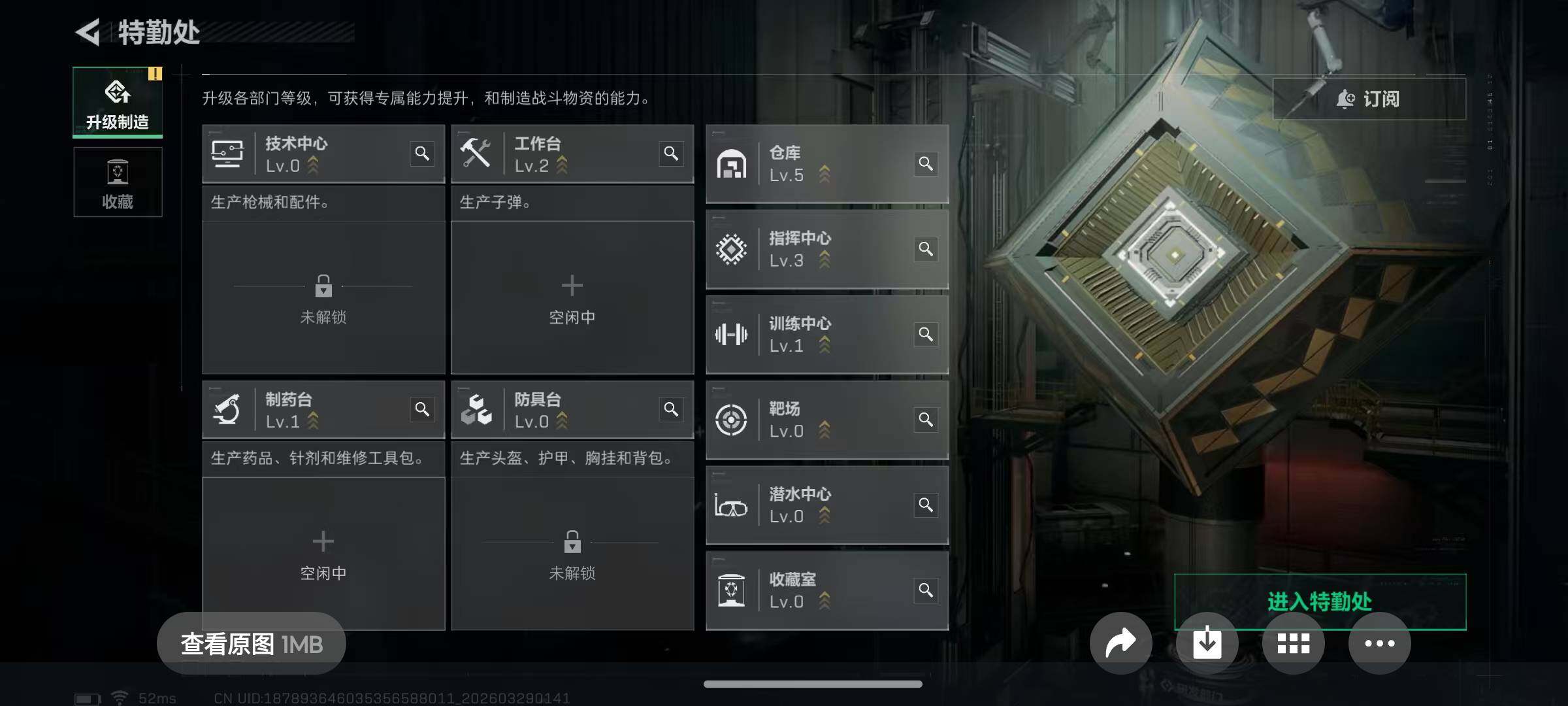Open magnifier details for 技术中心
The height and width of the screenshot is (706, 1568).
[422, 154]
